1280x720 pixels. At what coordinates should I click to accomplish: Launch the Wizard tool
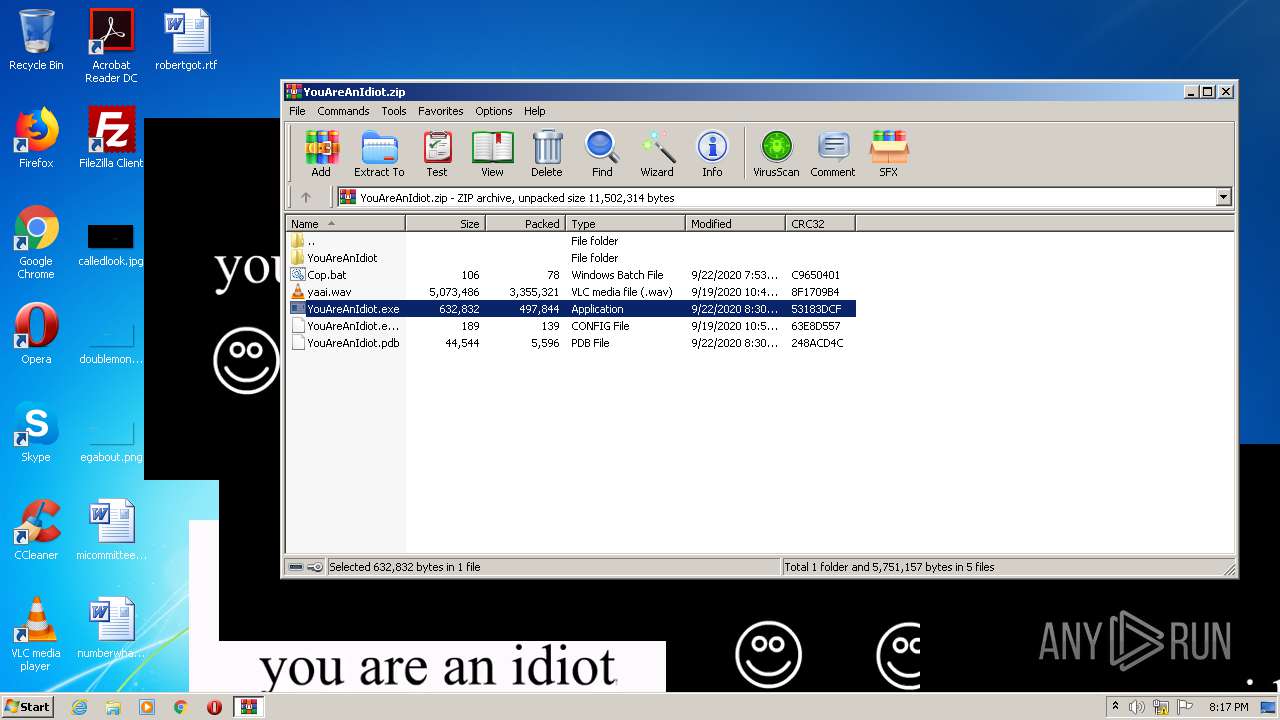657,154
